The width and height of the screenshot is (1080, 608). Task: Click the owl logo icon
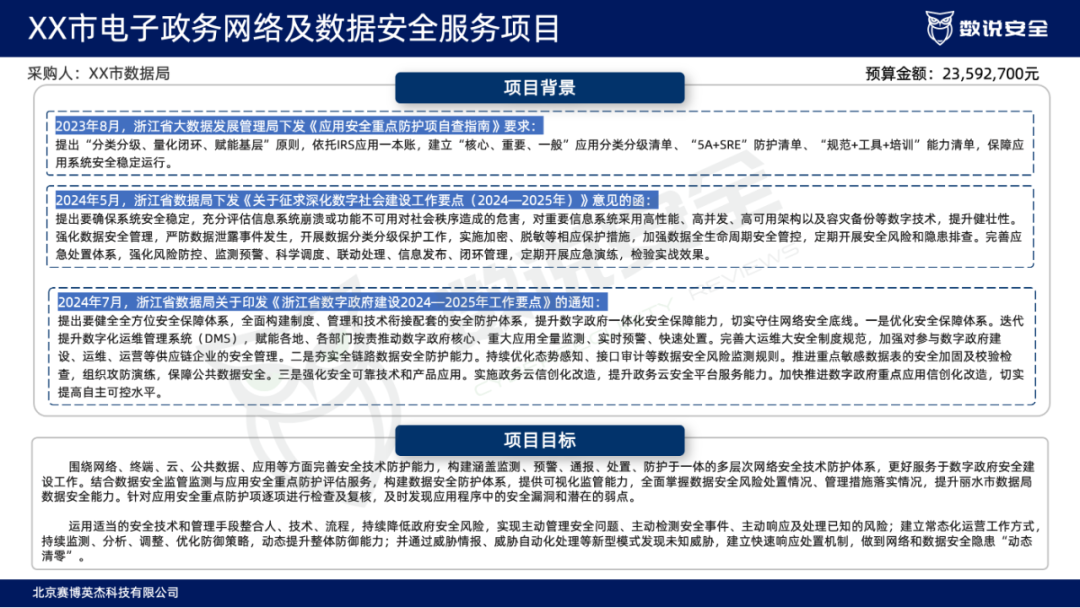tap(941, 27)
